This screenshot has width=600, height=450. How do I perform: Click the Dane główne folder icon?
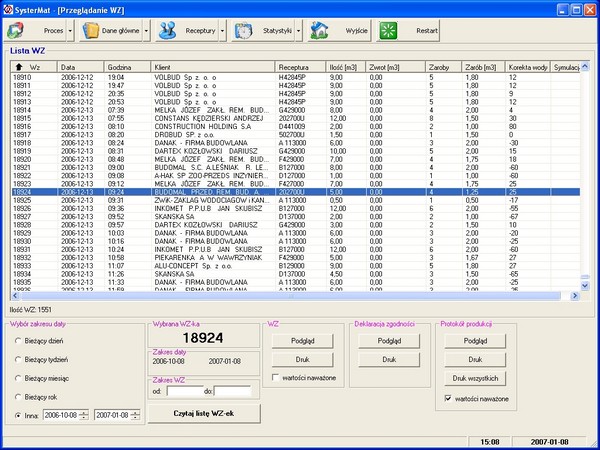tap(91, 31)
